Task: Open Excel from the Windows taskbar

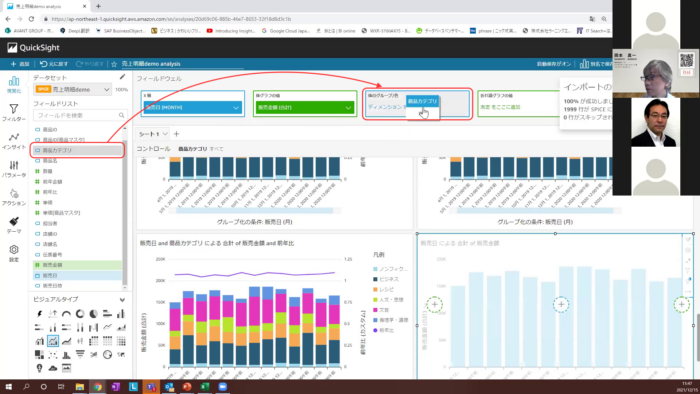Action: (205, 386)
